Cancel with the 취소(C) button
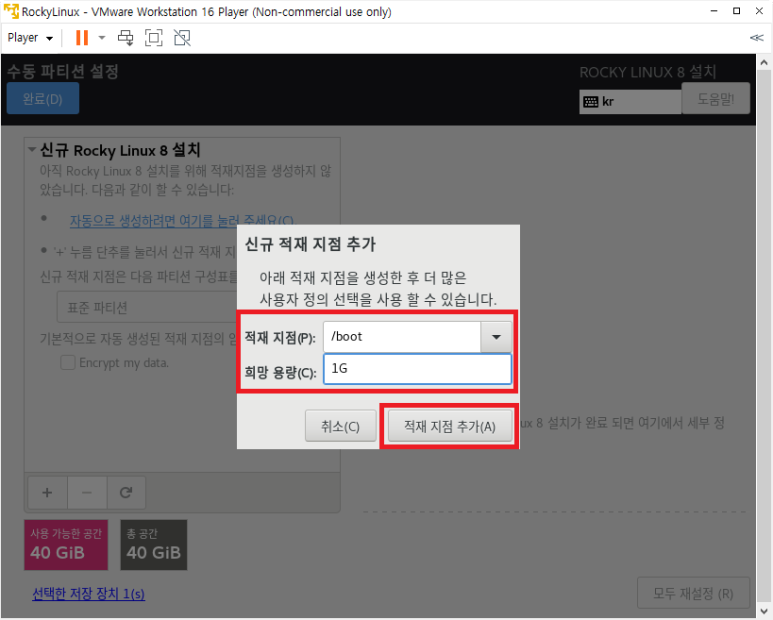The height and width of the screenshot is (620, 773). click(x=340, y=426)
